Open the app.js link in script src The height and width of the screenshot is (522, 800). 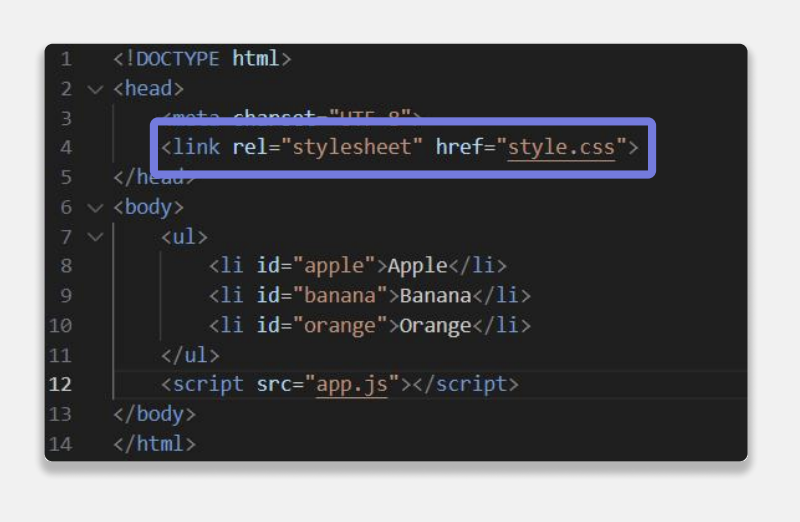point(352,385)
